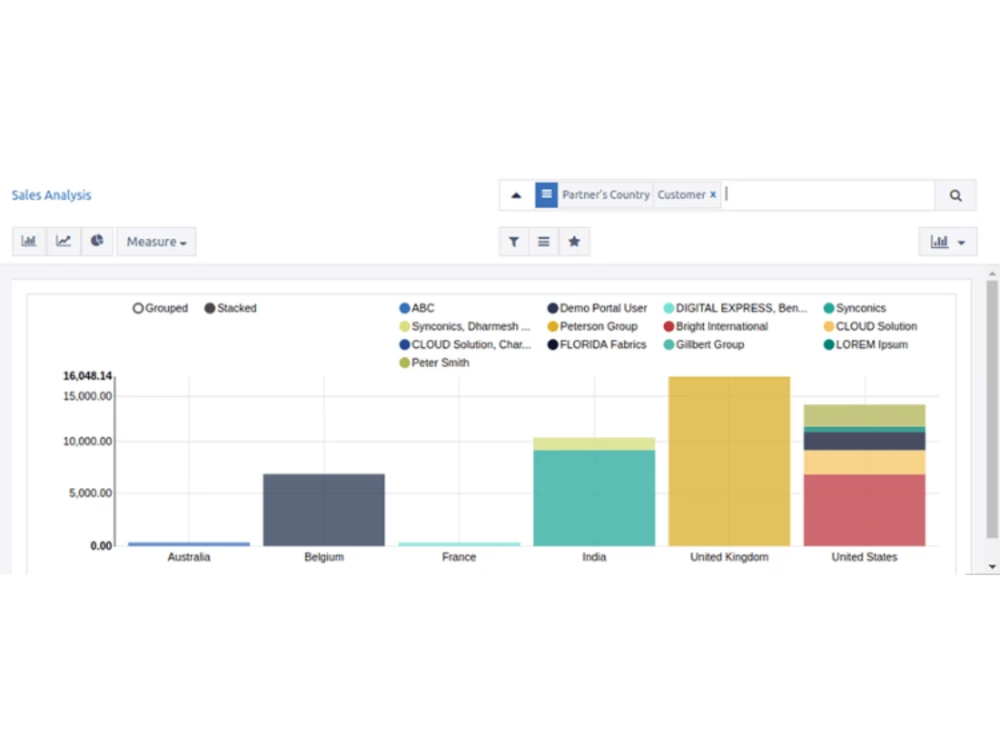Open the graph view switcher dropdown

point(948,242)
